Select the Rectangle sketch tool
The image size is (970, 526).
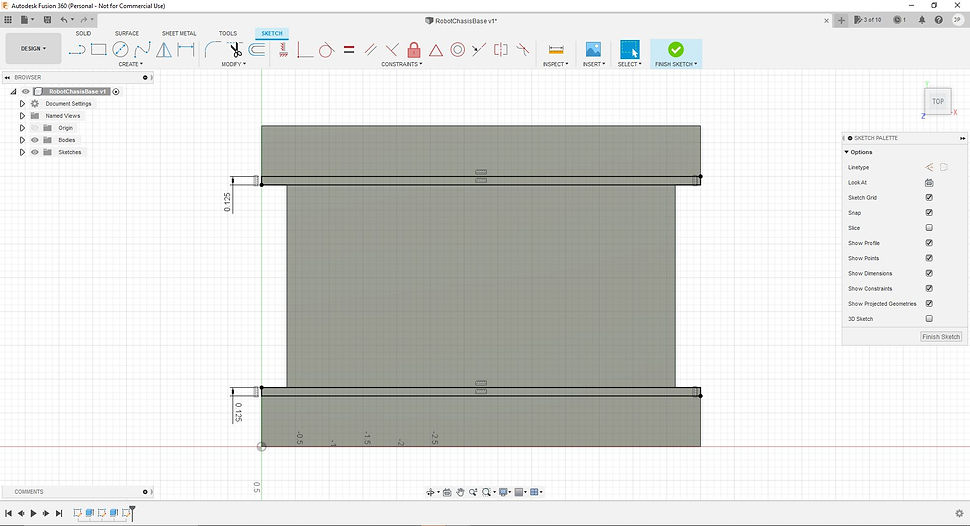(x=98, y=50)
